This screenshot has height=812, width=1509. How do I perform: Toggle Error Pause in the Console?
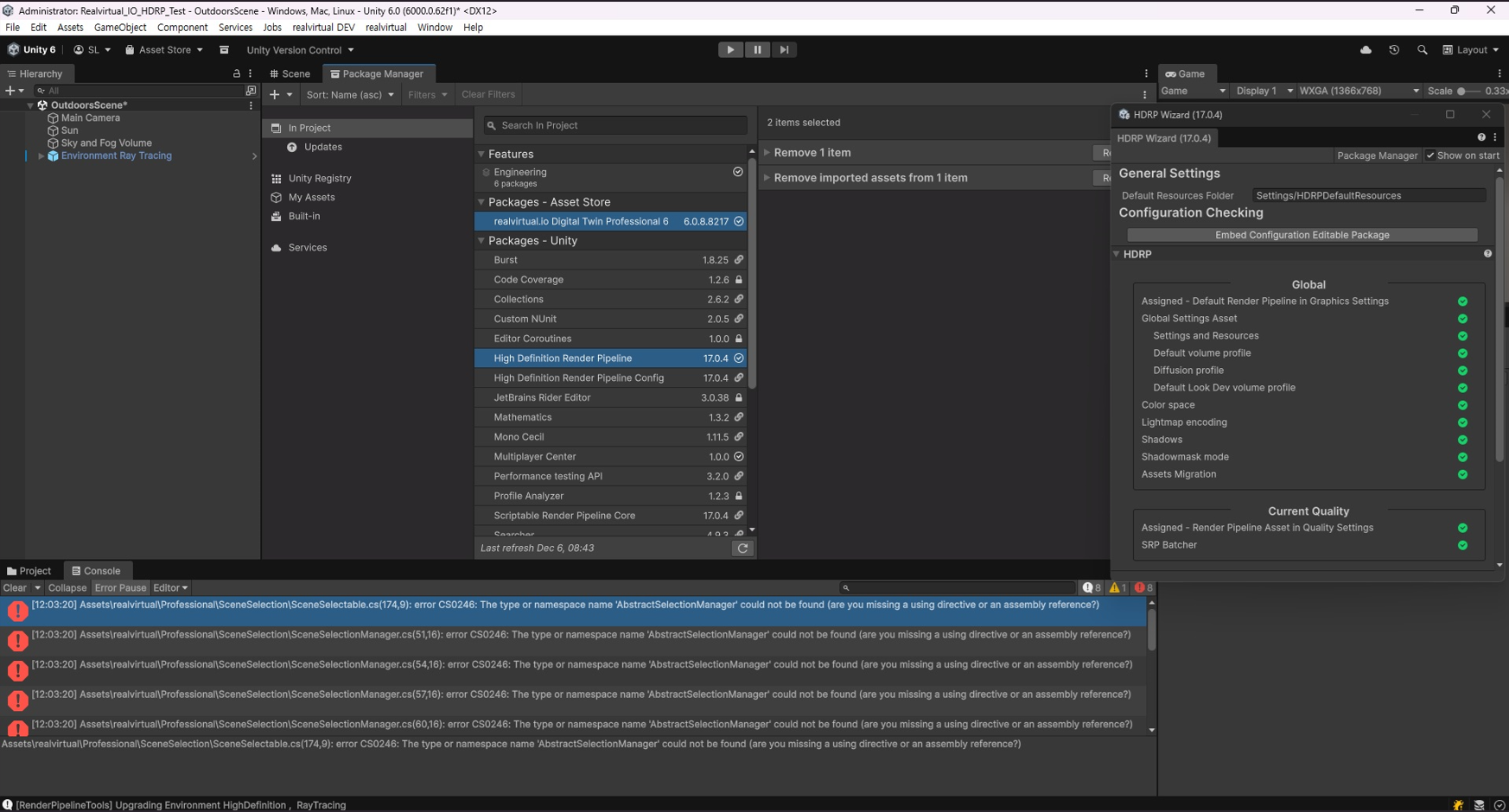(x=120, y=588)
